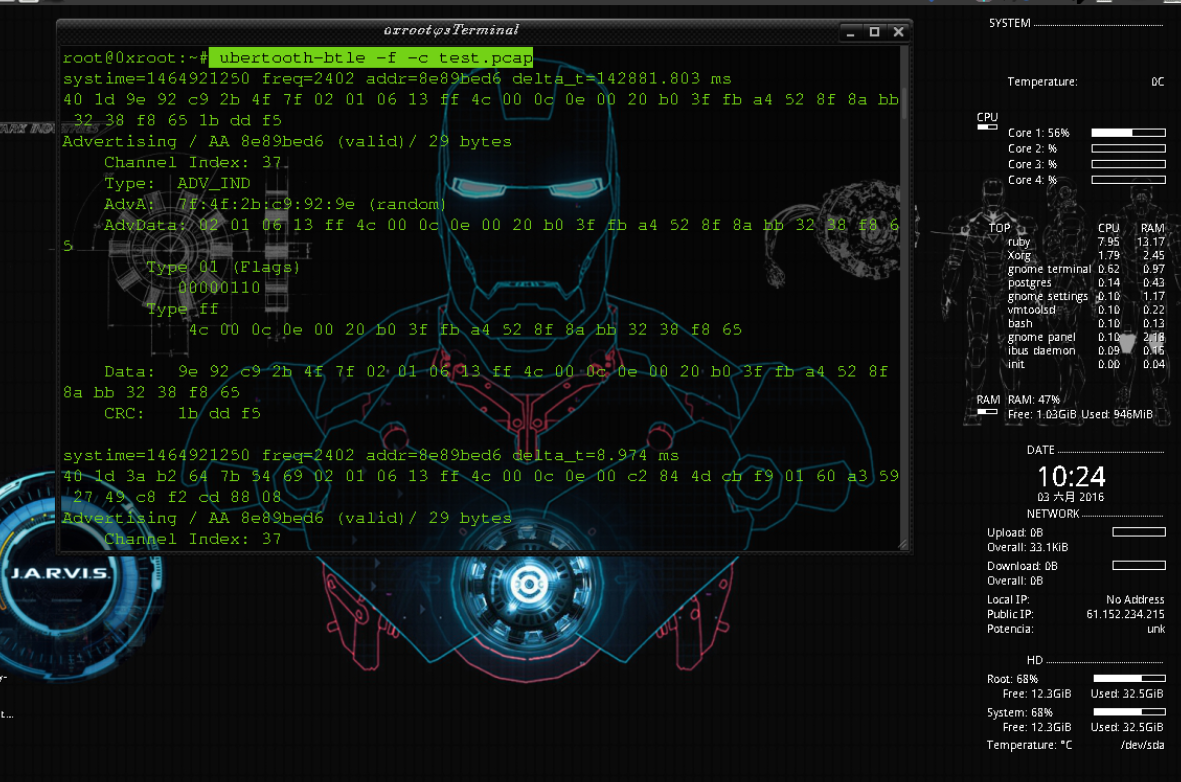Click the NETWORK section header
This screenshot has width=1181, height=782.
click(x=1053, y=514)
